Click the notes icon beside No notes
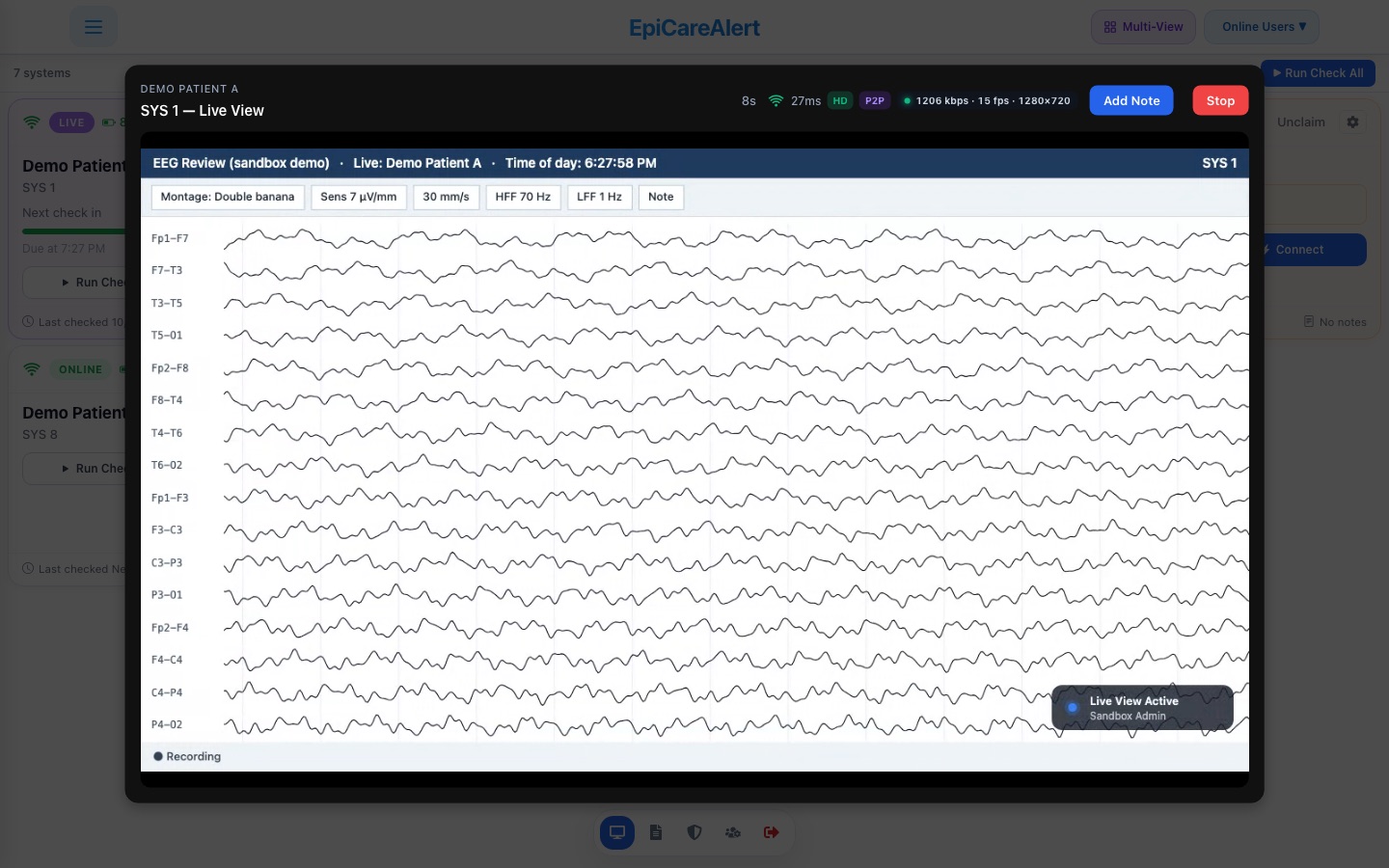Screen dimensions: 1389x868 (1309, 321)
